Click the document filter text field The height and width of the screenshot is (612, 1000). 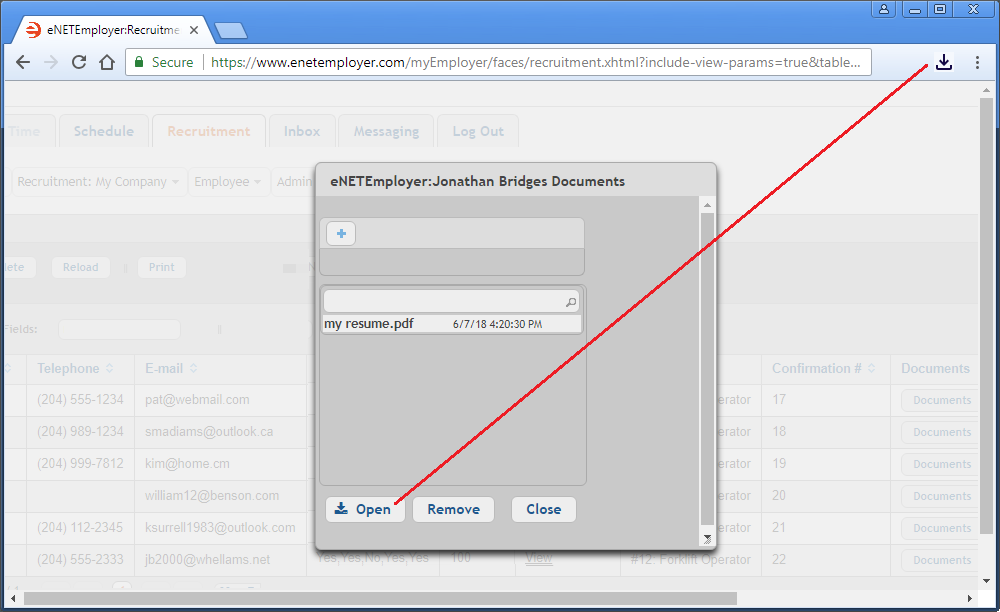point(443,301)
